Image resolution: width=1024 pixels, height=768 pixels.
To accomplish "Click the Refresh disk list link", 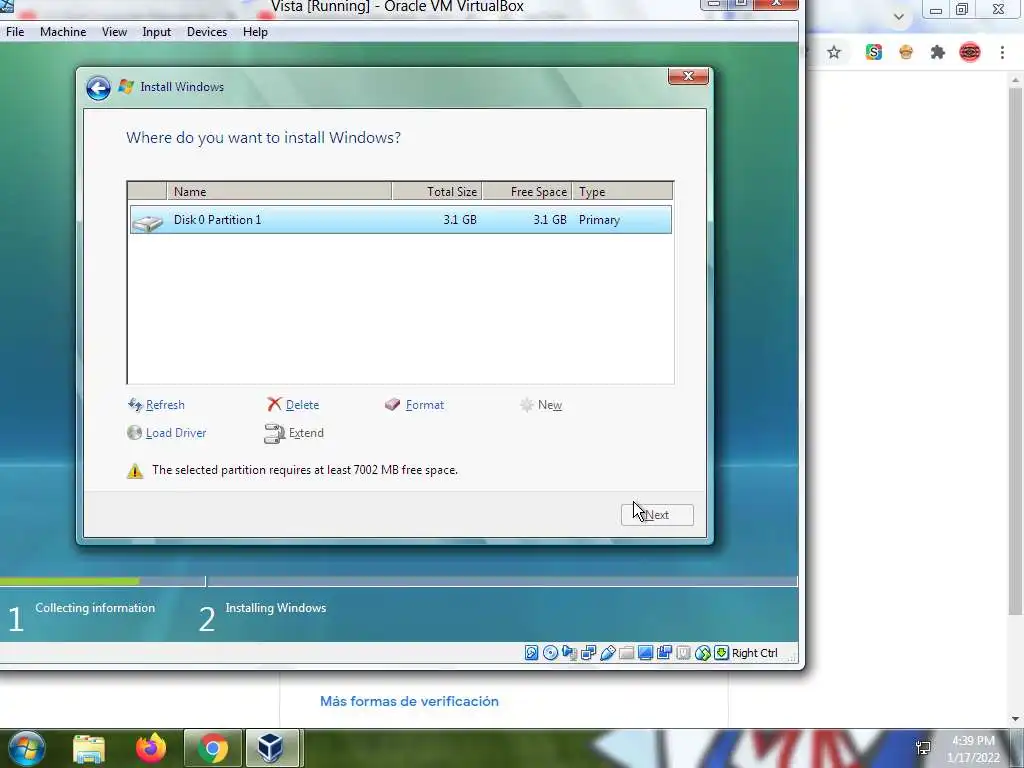I will click(x=157, y=405).
